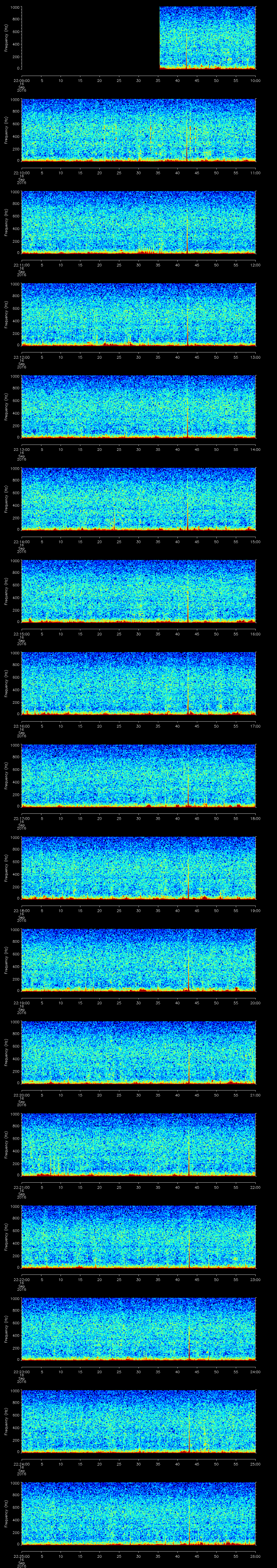Screen dimensions: 277x1568
Task: Select the 22:14:00 spectrogram panel
Action: pyautogui.click(x=139, y=499)
